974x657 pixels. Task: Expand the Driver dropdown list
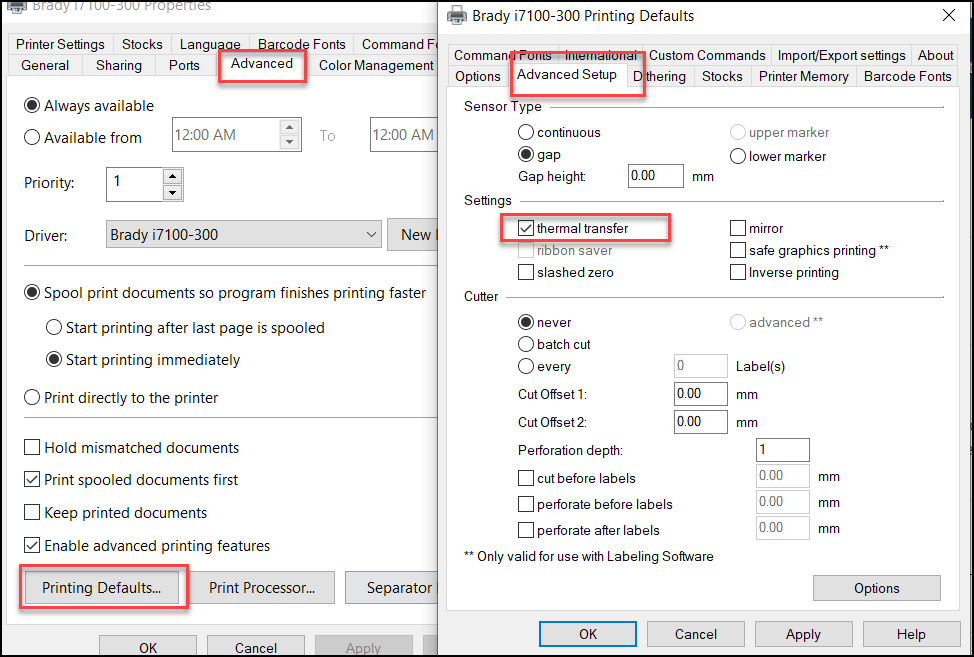(371, 235)
